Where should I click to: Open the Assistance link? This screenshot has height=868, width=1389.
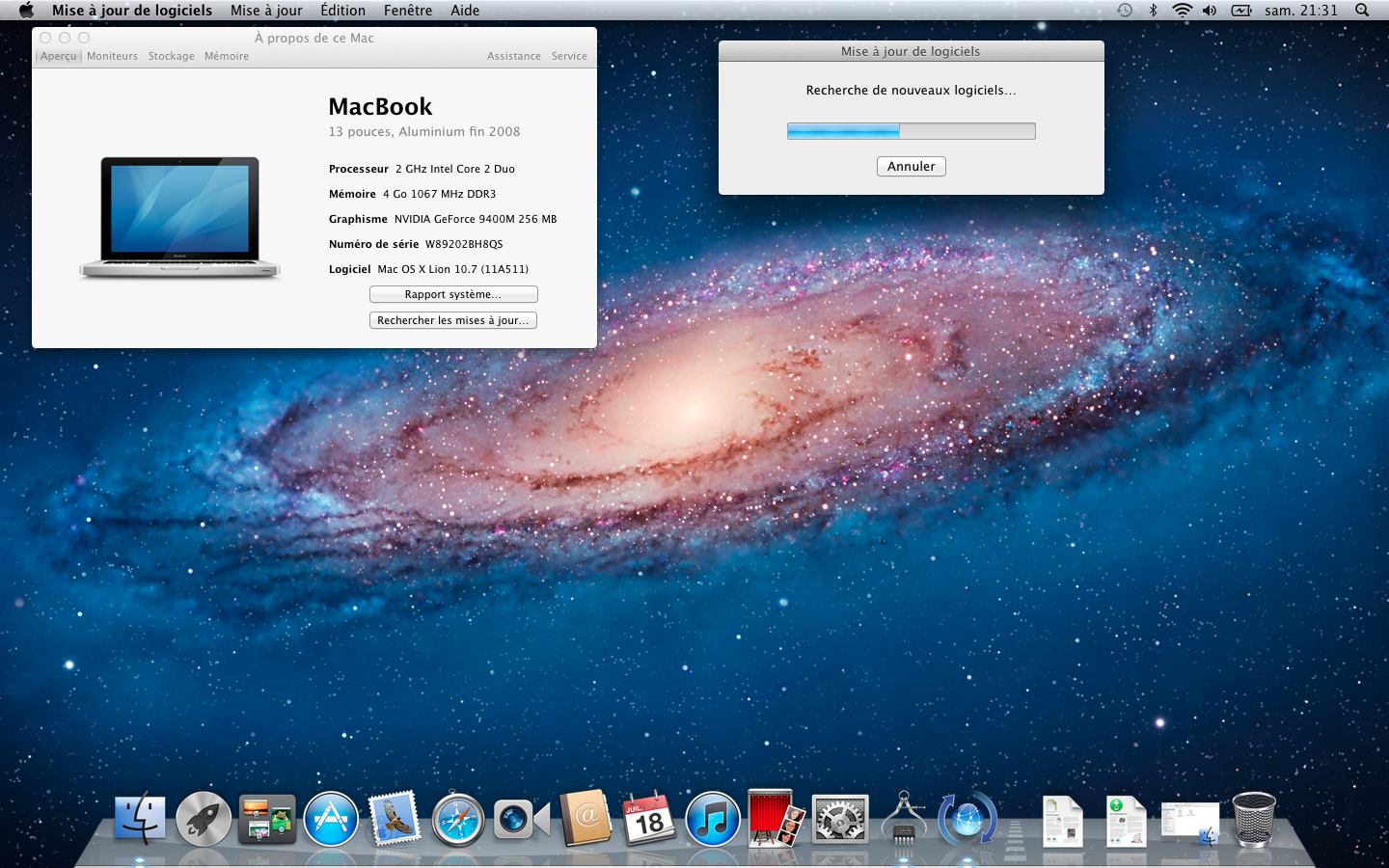(514, 56)
